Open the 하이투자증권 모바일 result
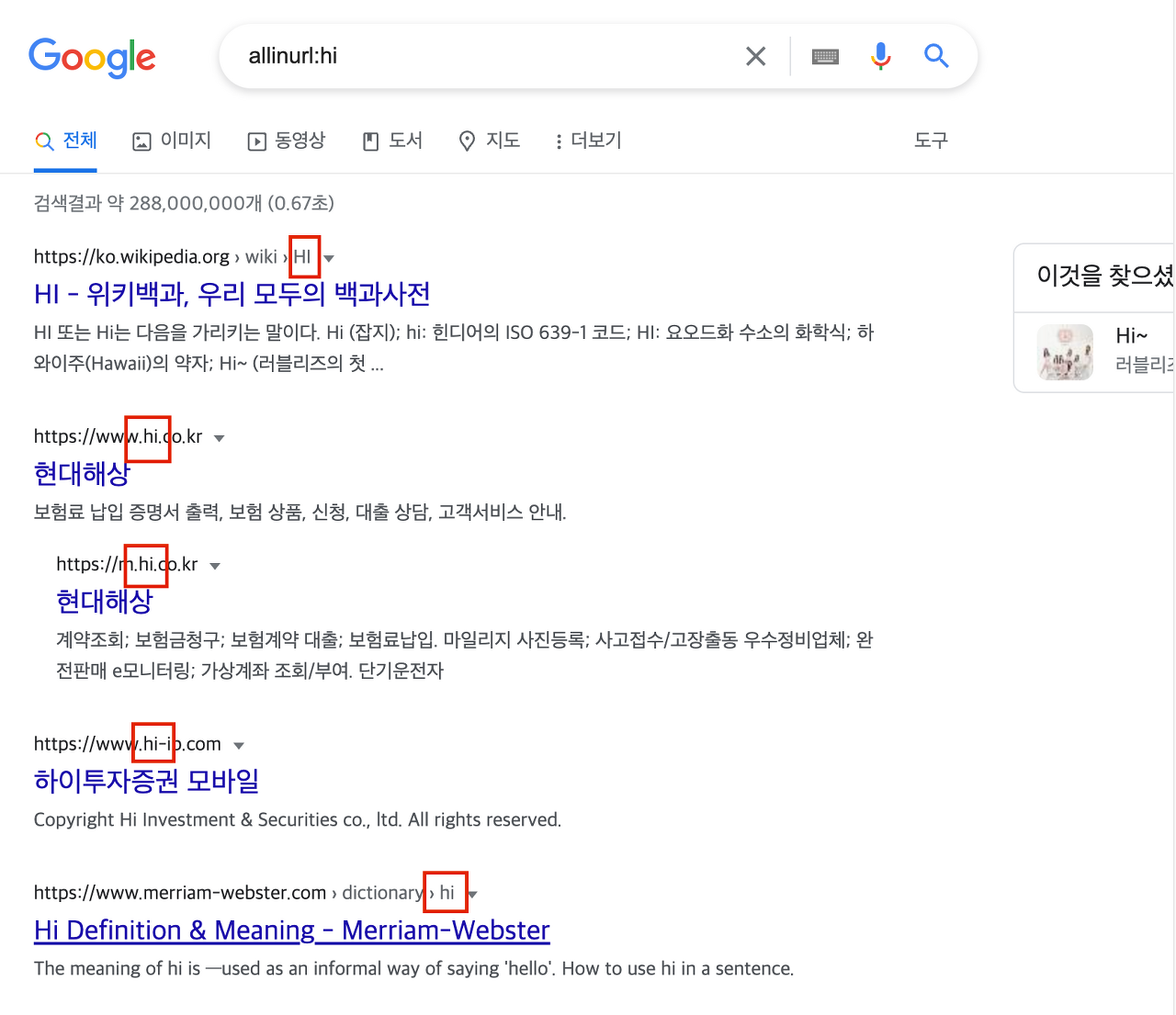This screenshot has height=1015, width=1176. (146, 781)
